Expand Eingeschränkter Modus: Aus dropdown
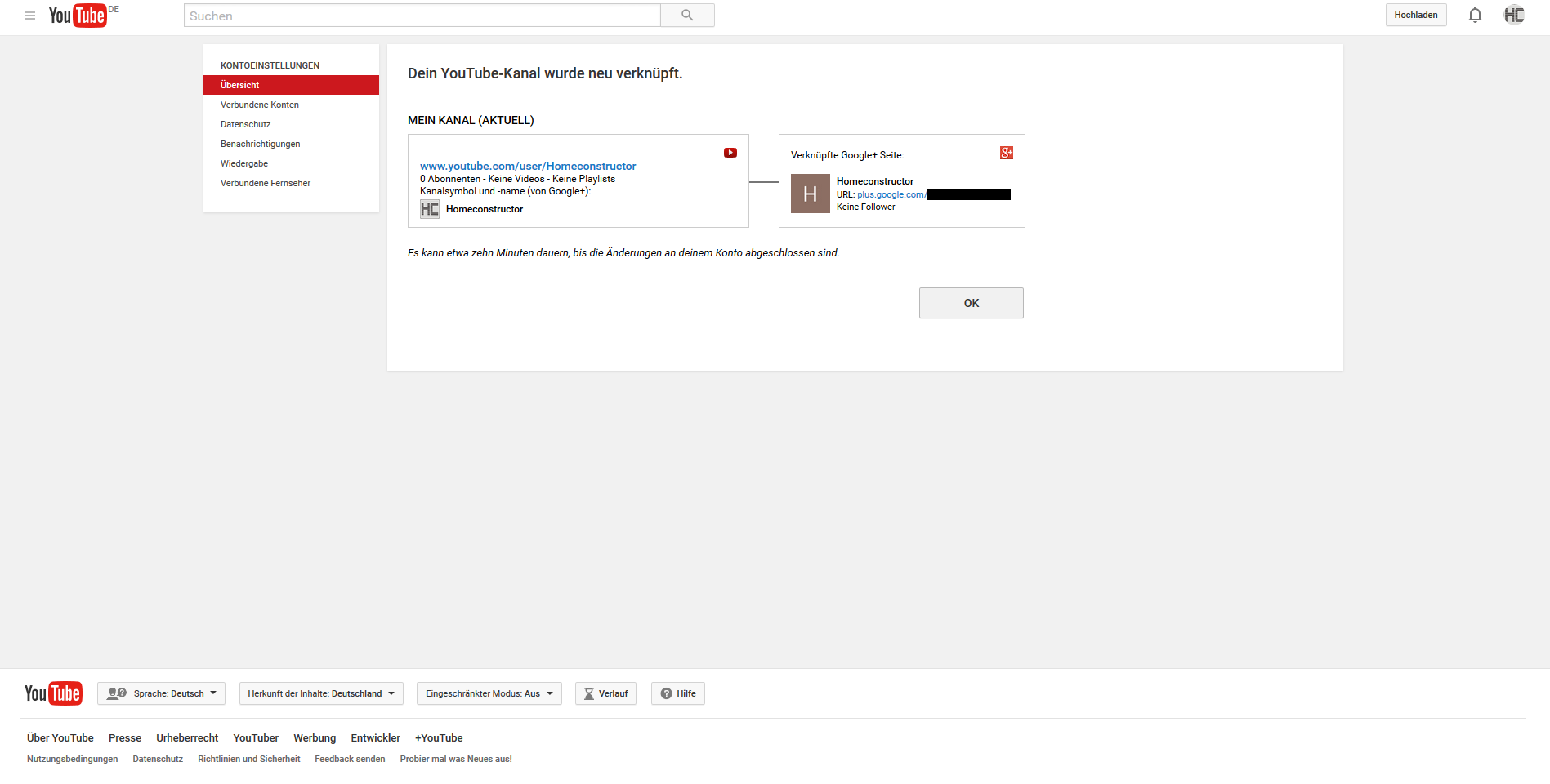This screenshot has height=784, width=1550. coord(489,693)
